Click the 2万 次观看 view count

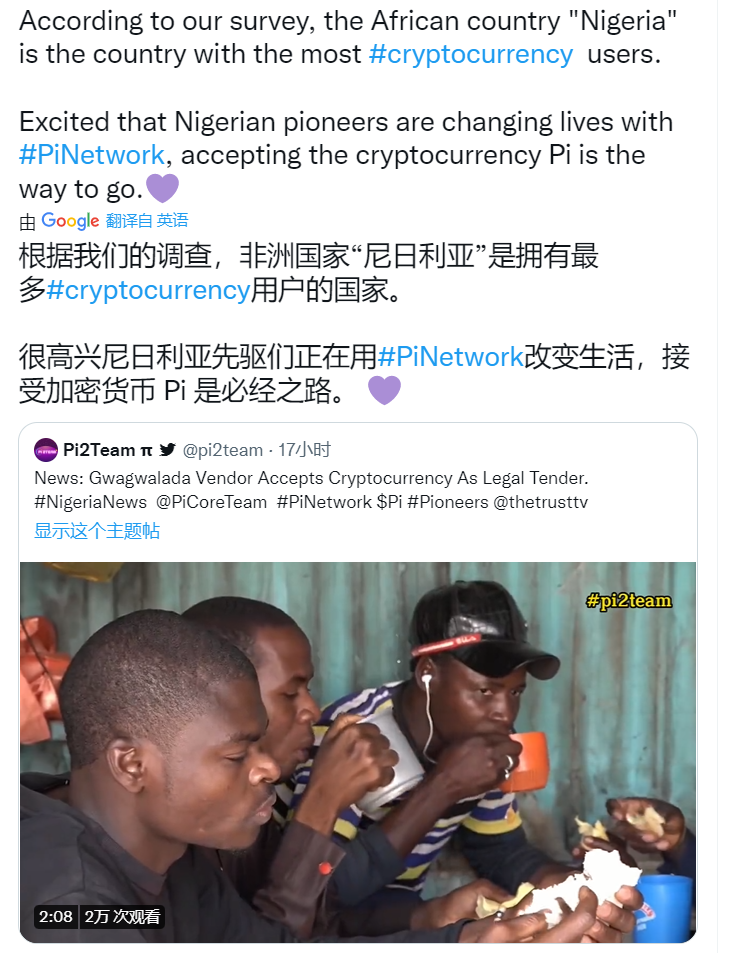(122, 917)
